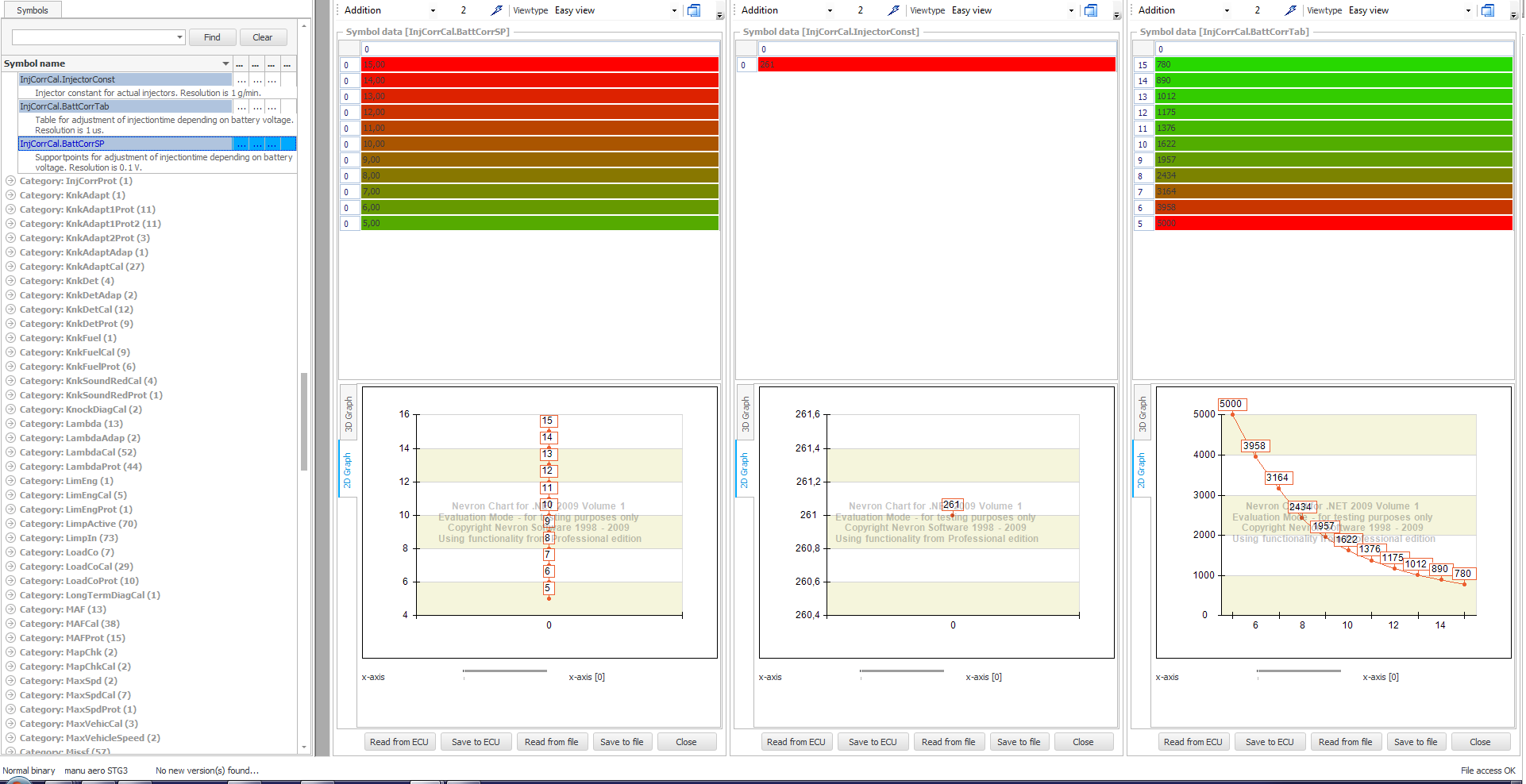Click the window layout icon in BattCorrTab toolbar
The image size is (1526, 784).
click(1488, 10)
